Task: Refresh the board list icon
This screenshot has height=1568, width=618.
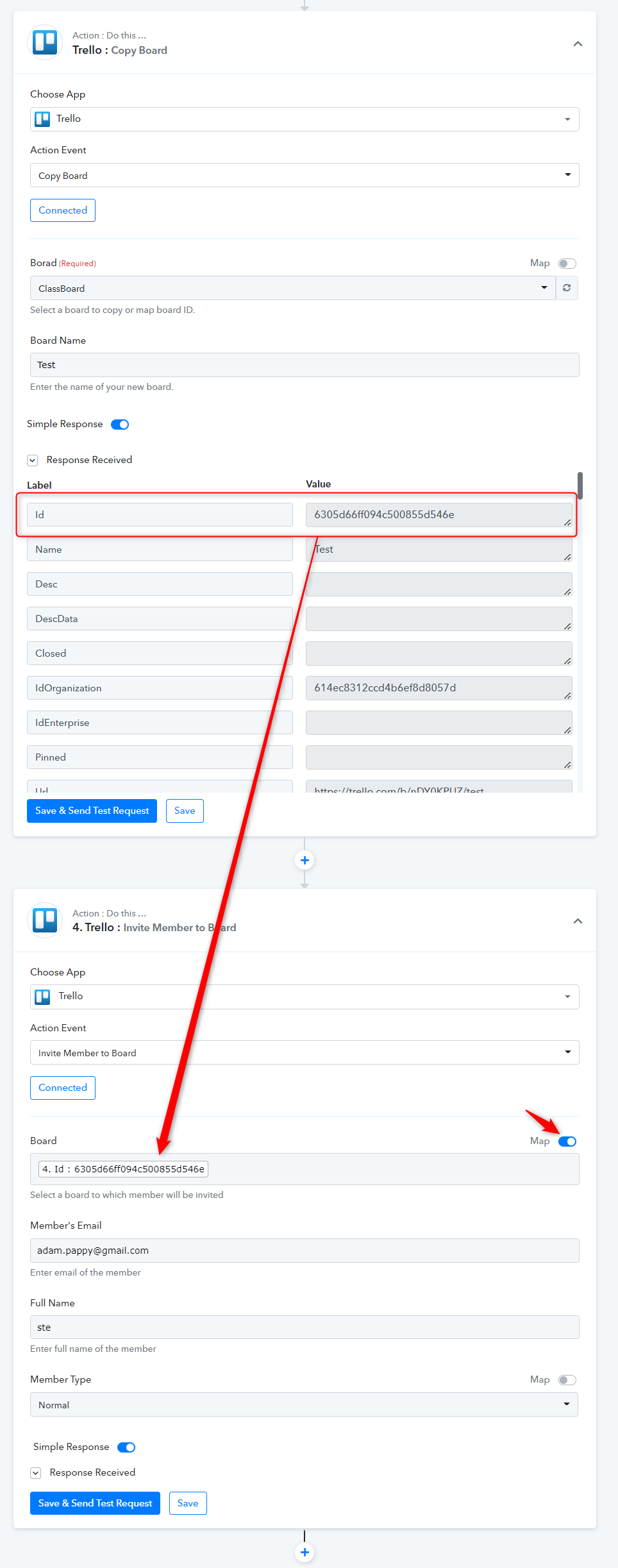Action: [x=567, y=288]
